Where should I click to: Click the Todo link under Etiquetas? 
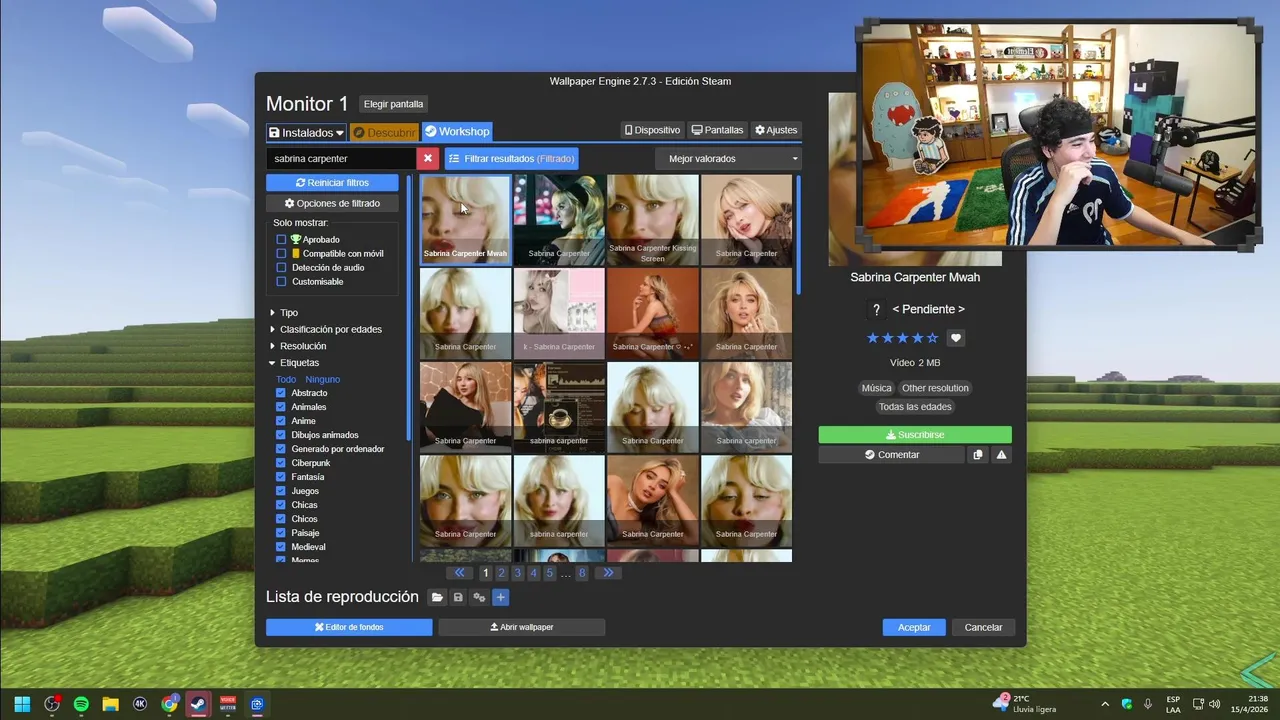tap(286, 379)
